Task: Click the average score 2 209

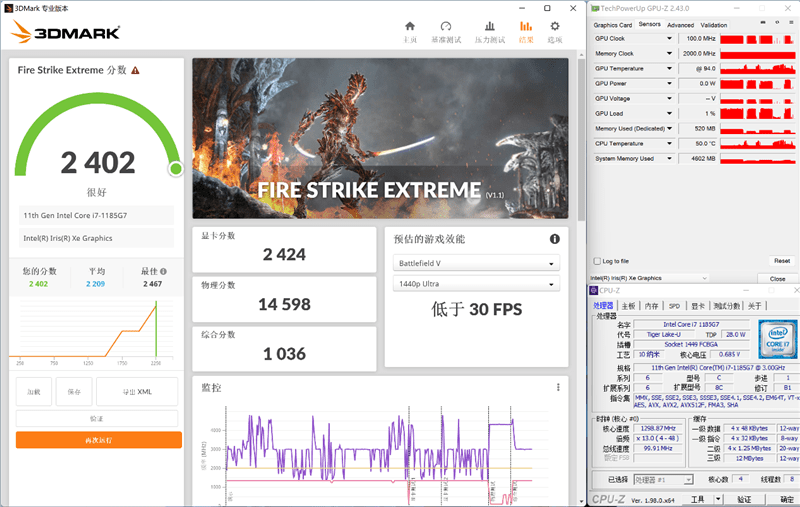Action: tap(95, 284)
